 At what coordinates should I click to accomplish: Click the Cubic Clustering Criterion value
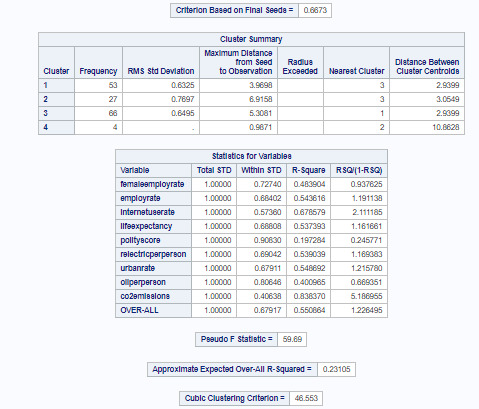[306, 398]
